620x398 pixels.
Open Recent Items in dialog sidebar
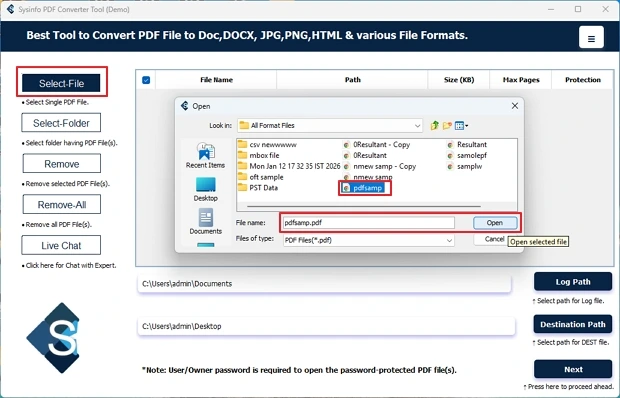pos(205,155)
